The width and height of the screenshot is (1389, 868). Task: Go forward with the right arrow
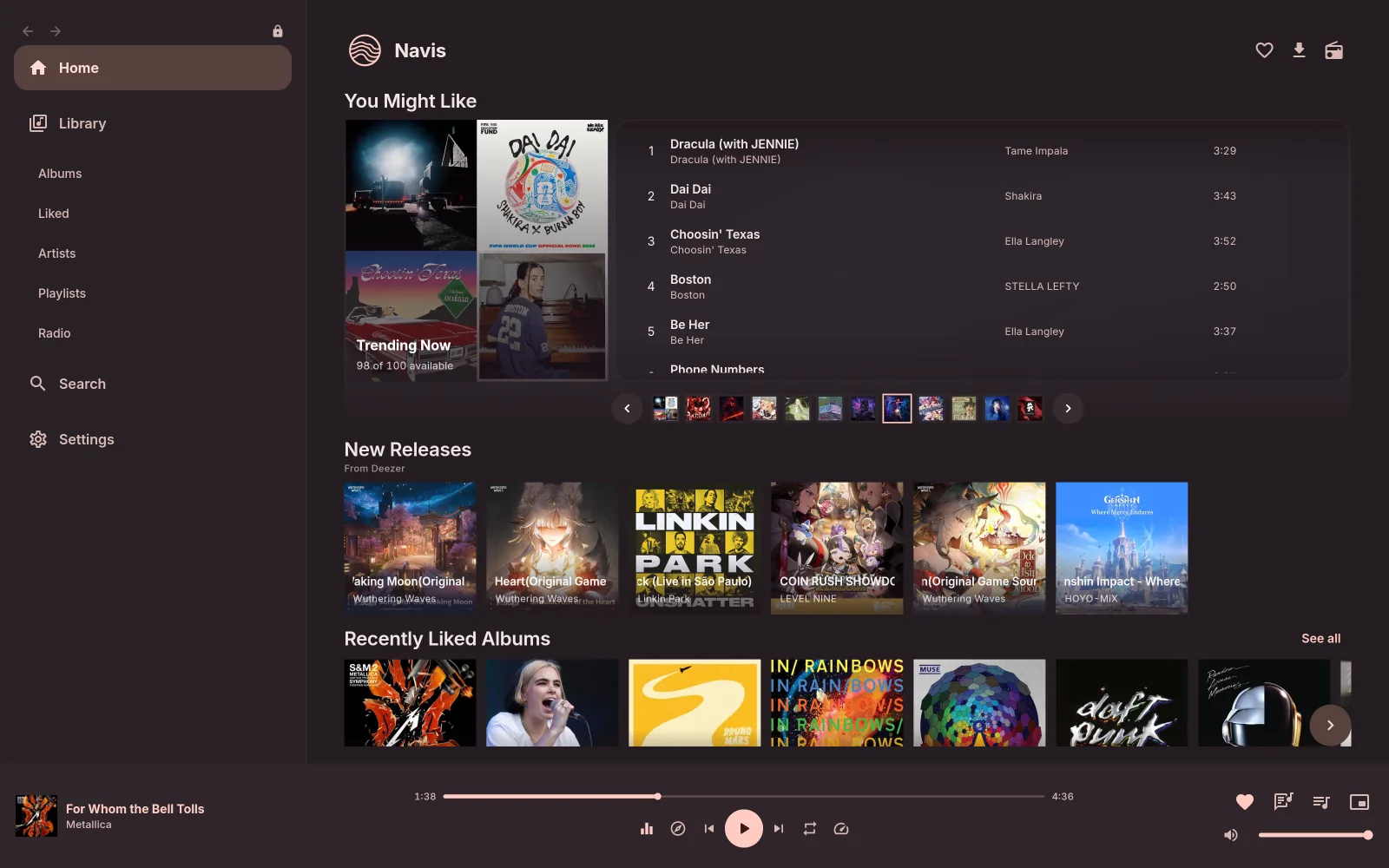[x=56, y=31]
